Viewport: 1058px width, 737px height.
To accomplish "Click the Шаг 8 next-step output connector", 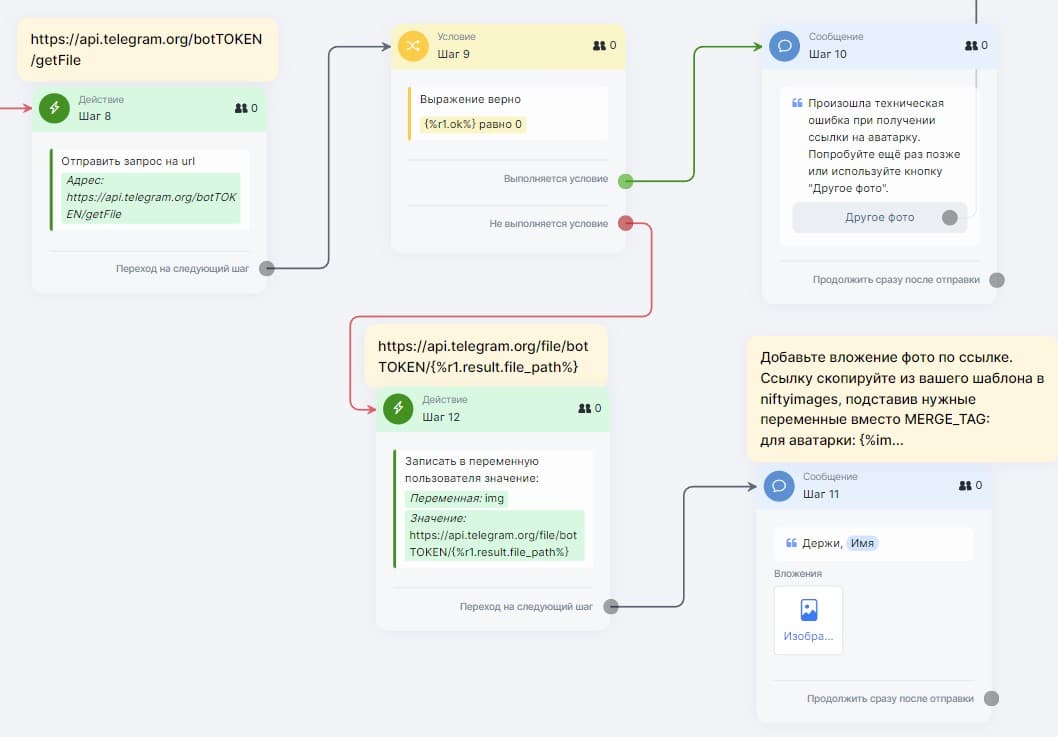I will 266,268.
